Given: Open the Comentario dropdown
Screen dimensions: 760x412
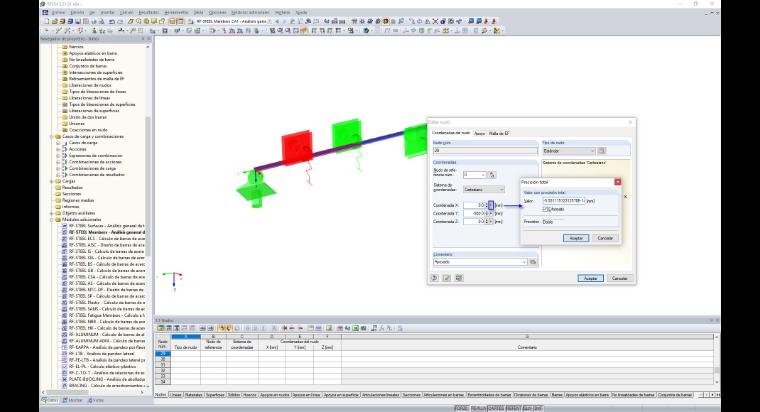Looking at the screenshot, I should [x=480, y=262].
